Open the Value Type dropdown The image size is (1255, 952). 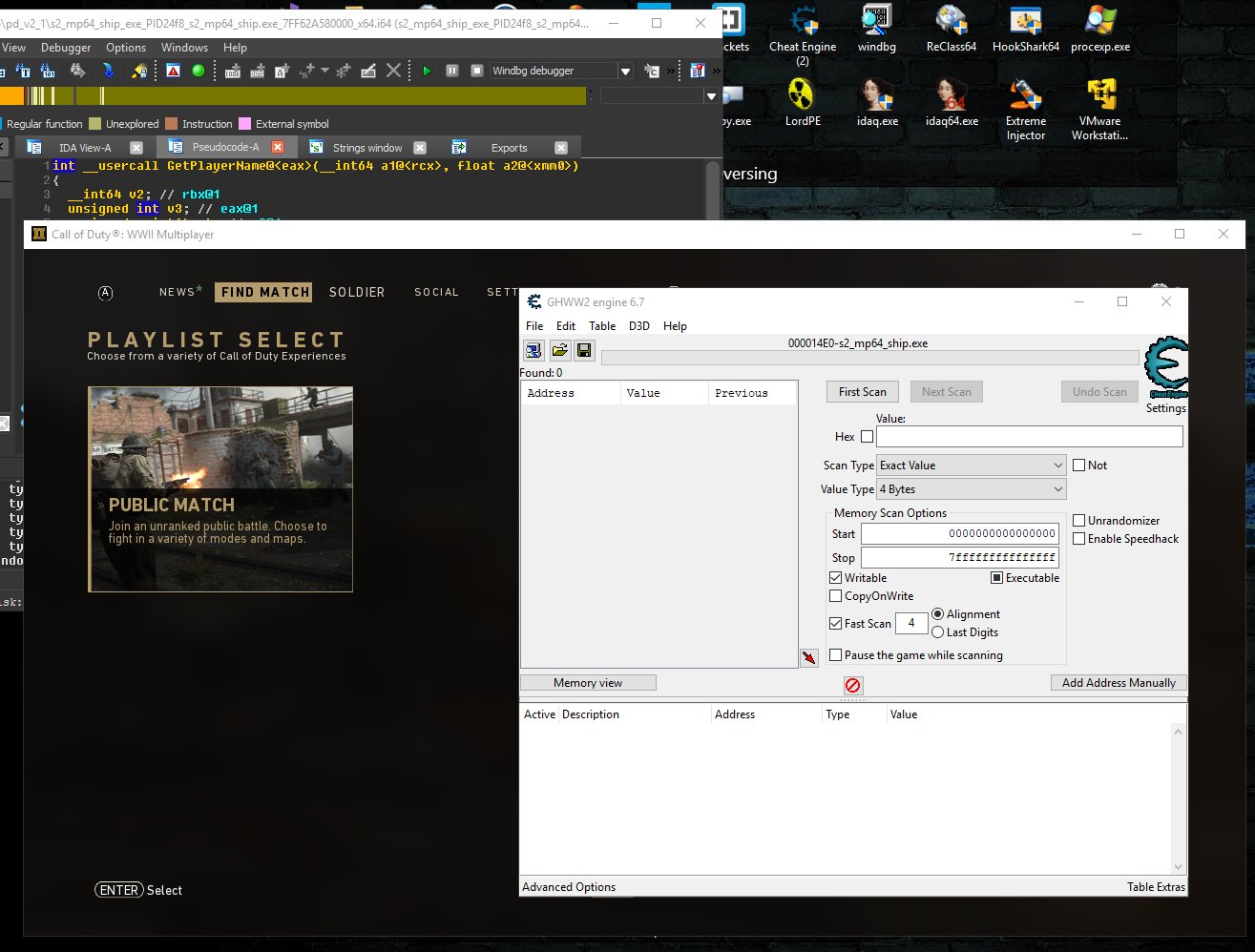(972, 489)
